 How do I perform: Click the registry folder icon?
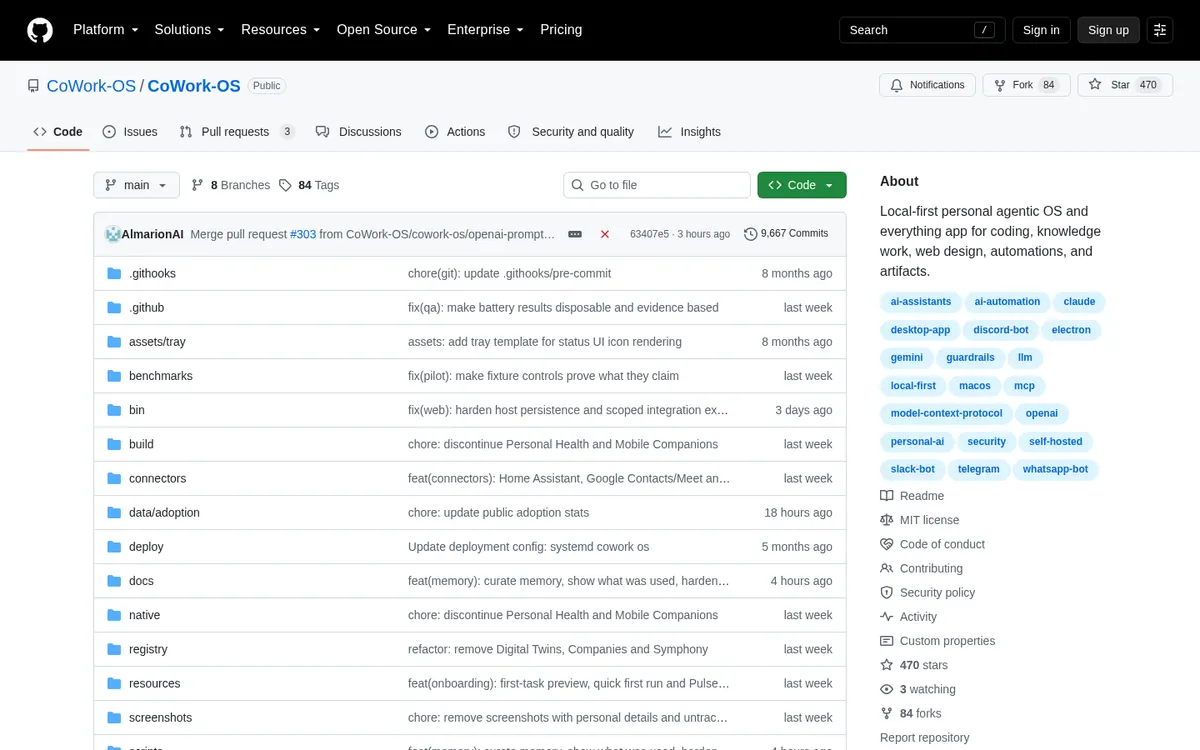click(x=113, y=649)
